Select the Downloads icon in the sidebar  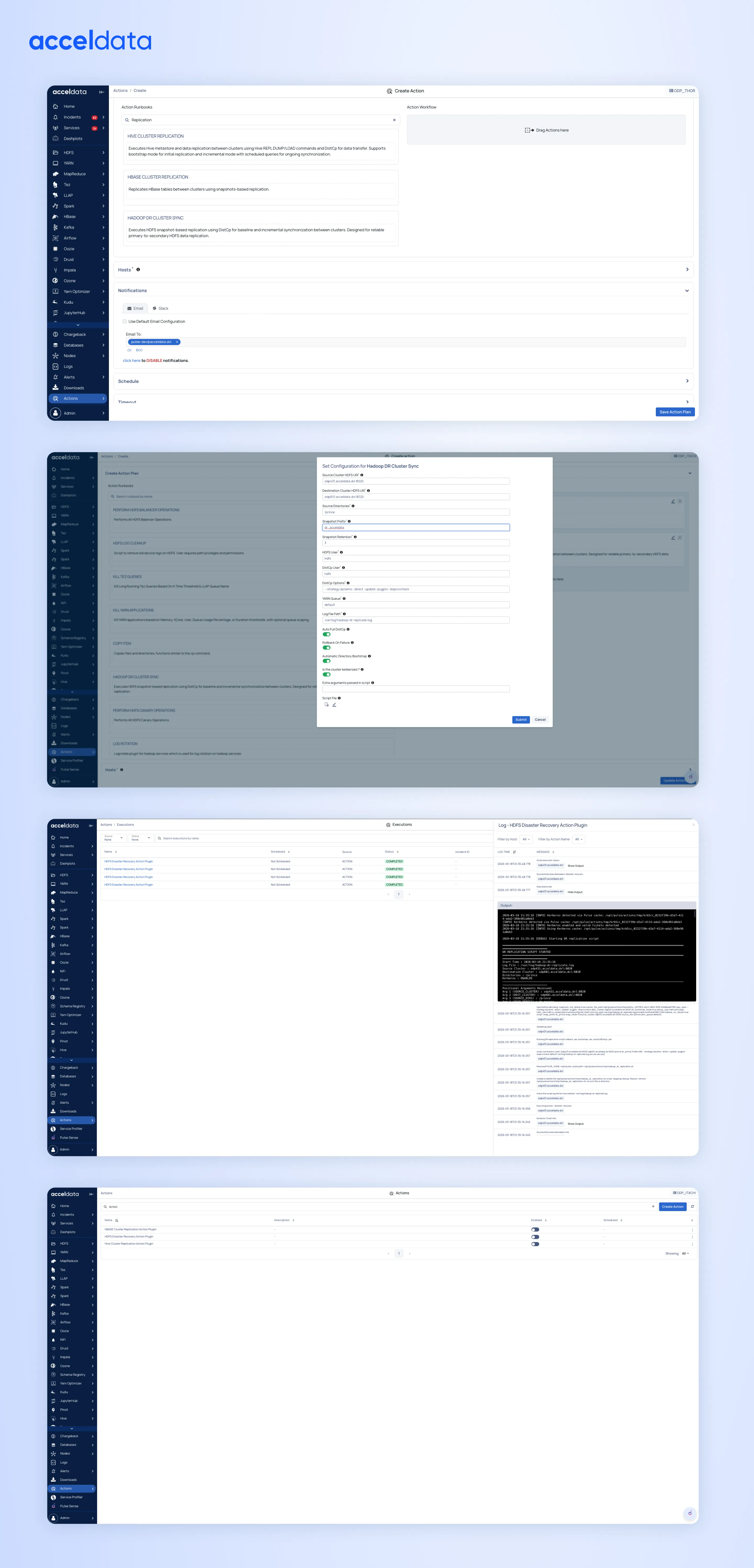(56, 388)
